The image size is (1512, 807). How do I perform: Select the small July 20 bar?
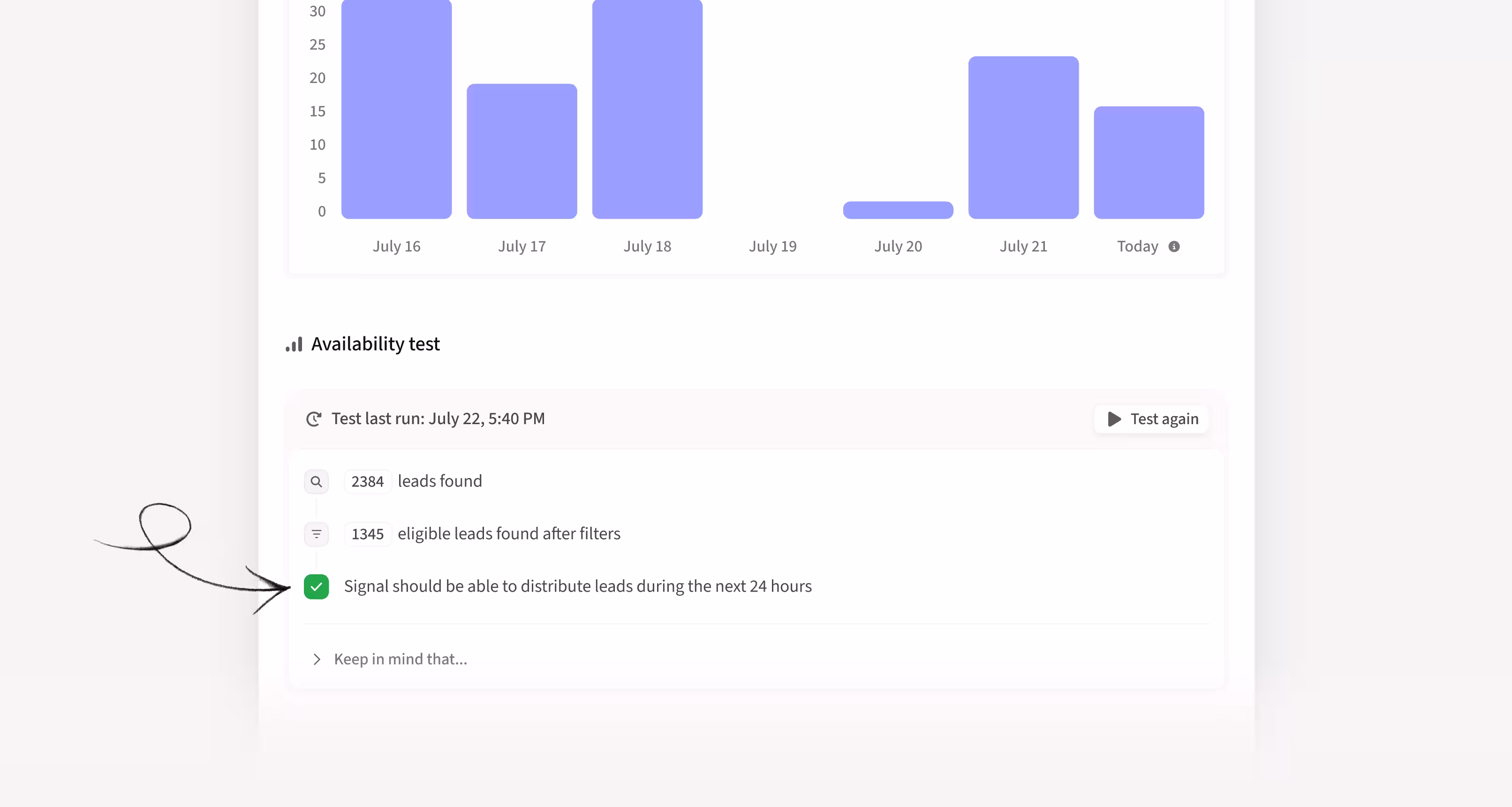(x=898, y=210)
